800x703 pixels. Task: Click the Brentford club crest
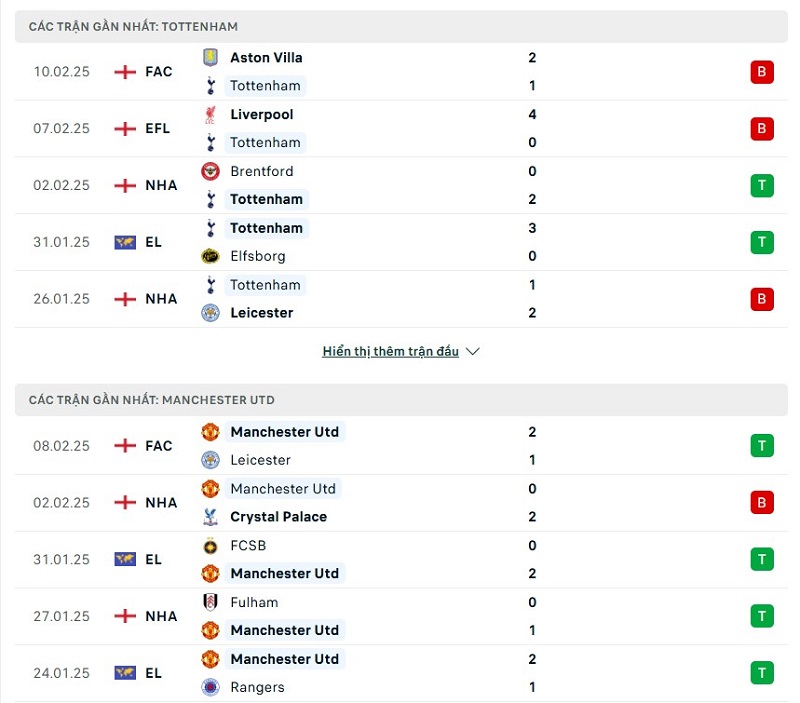pyautogui.click(x=210, y=171)
